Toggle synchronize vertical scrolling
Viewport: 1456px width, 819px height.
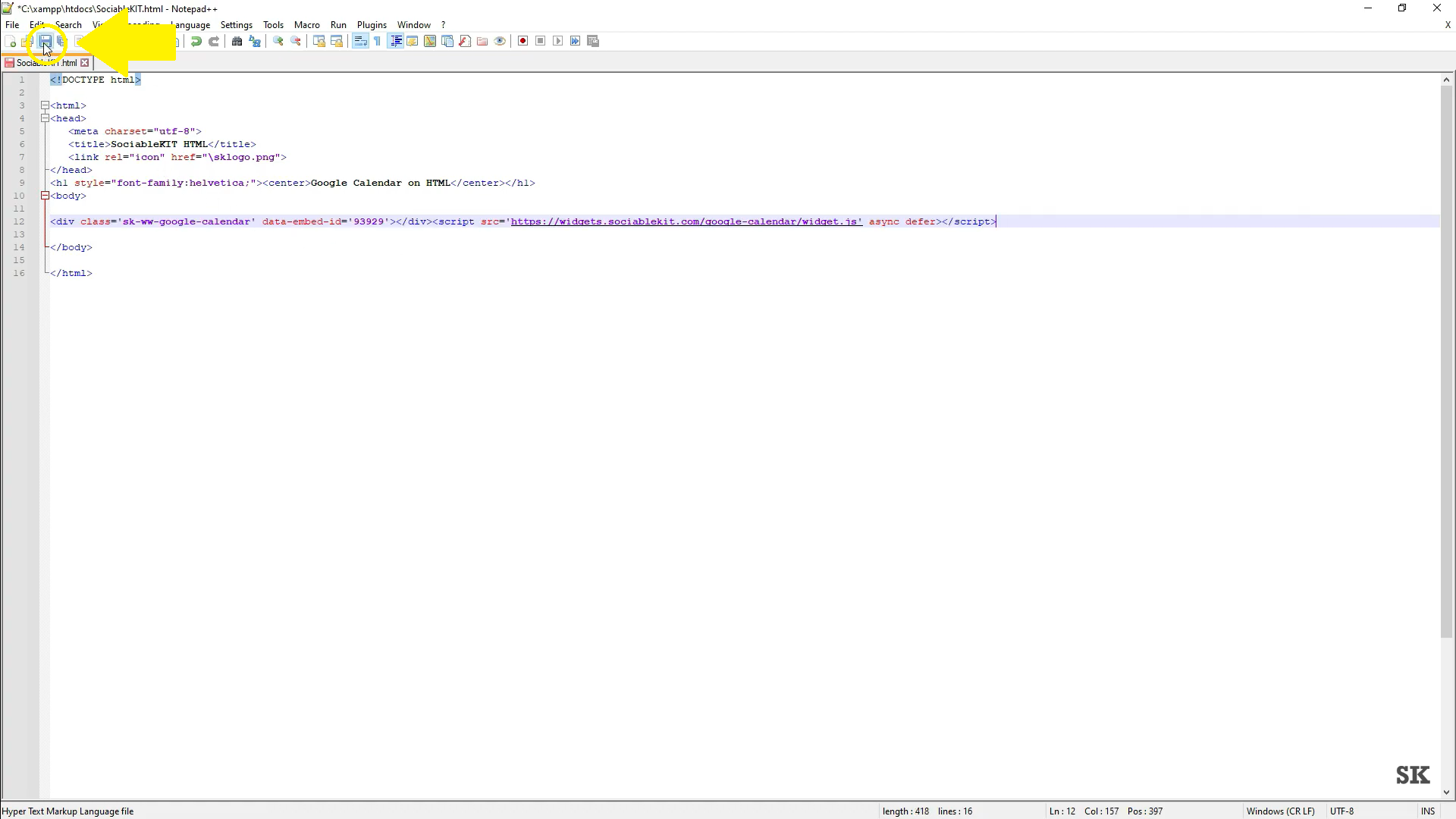319,42
